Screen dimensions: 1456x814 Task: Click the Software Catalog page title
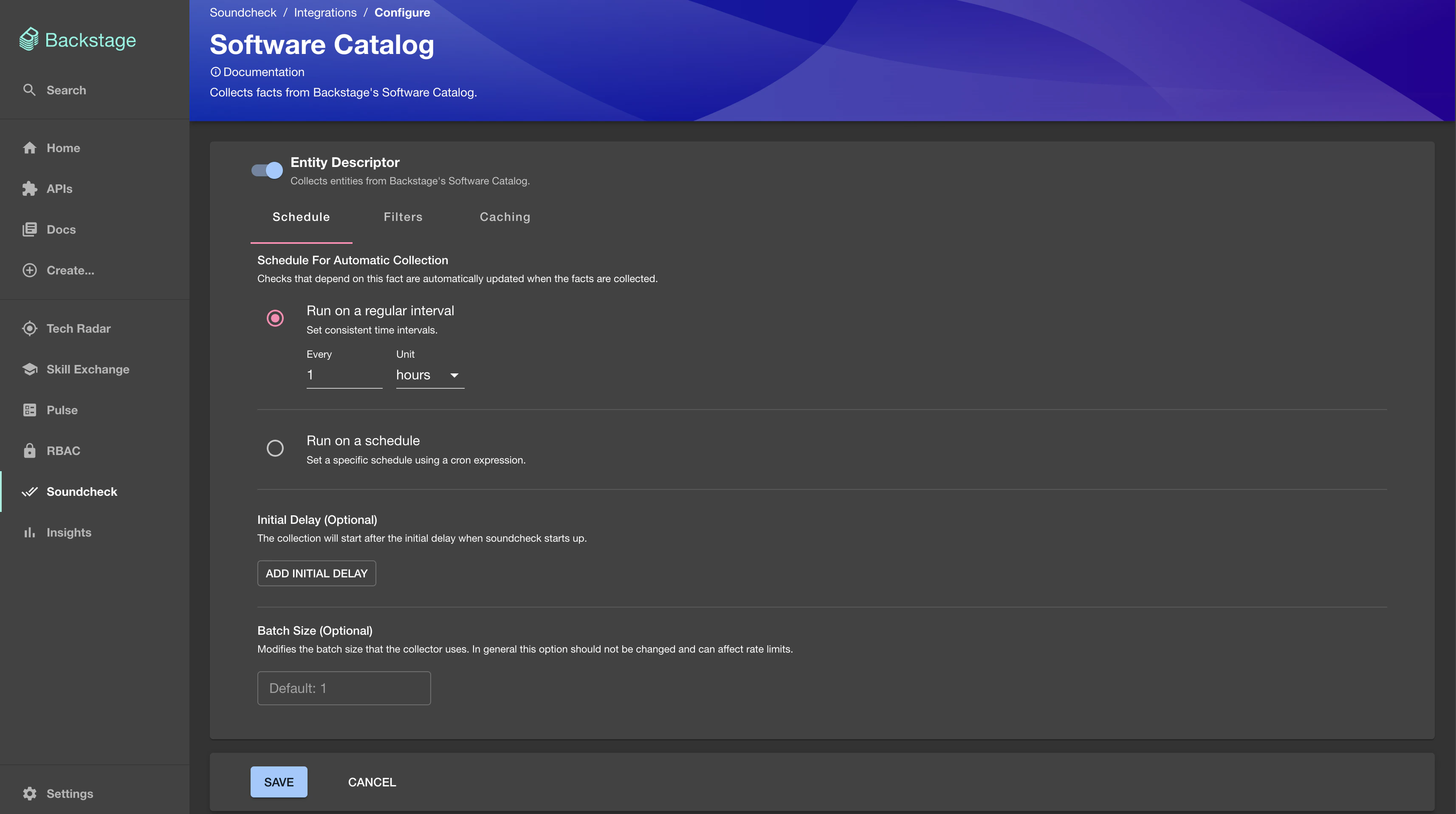click(x=322, y=45)
